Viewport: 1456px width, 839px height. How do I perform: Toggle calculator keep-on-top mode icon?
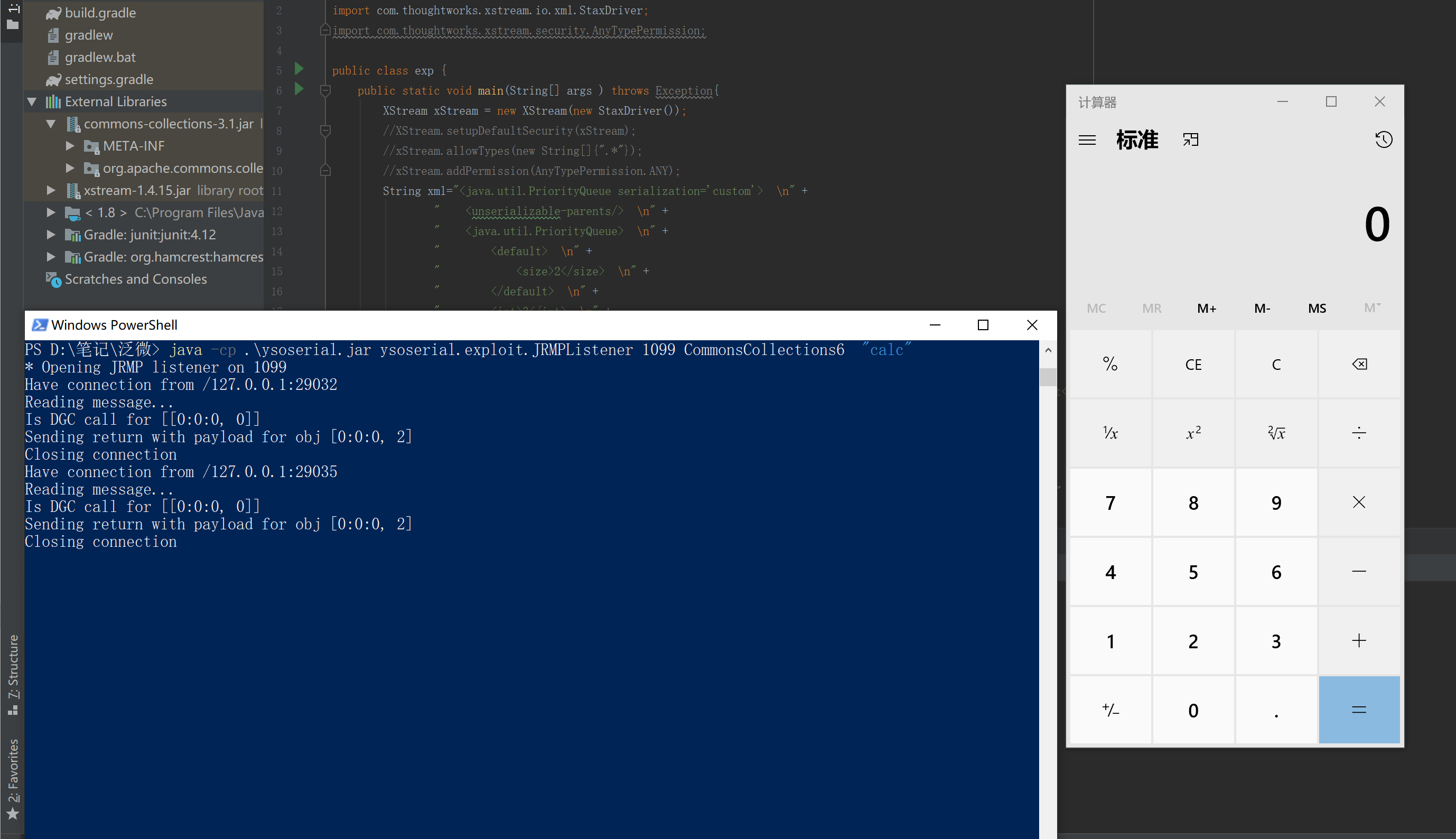click(1190, 140)
